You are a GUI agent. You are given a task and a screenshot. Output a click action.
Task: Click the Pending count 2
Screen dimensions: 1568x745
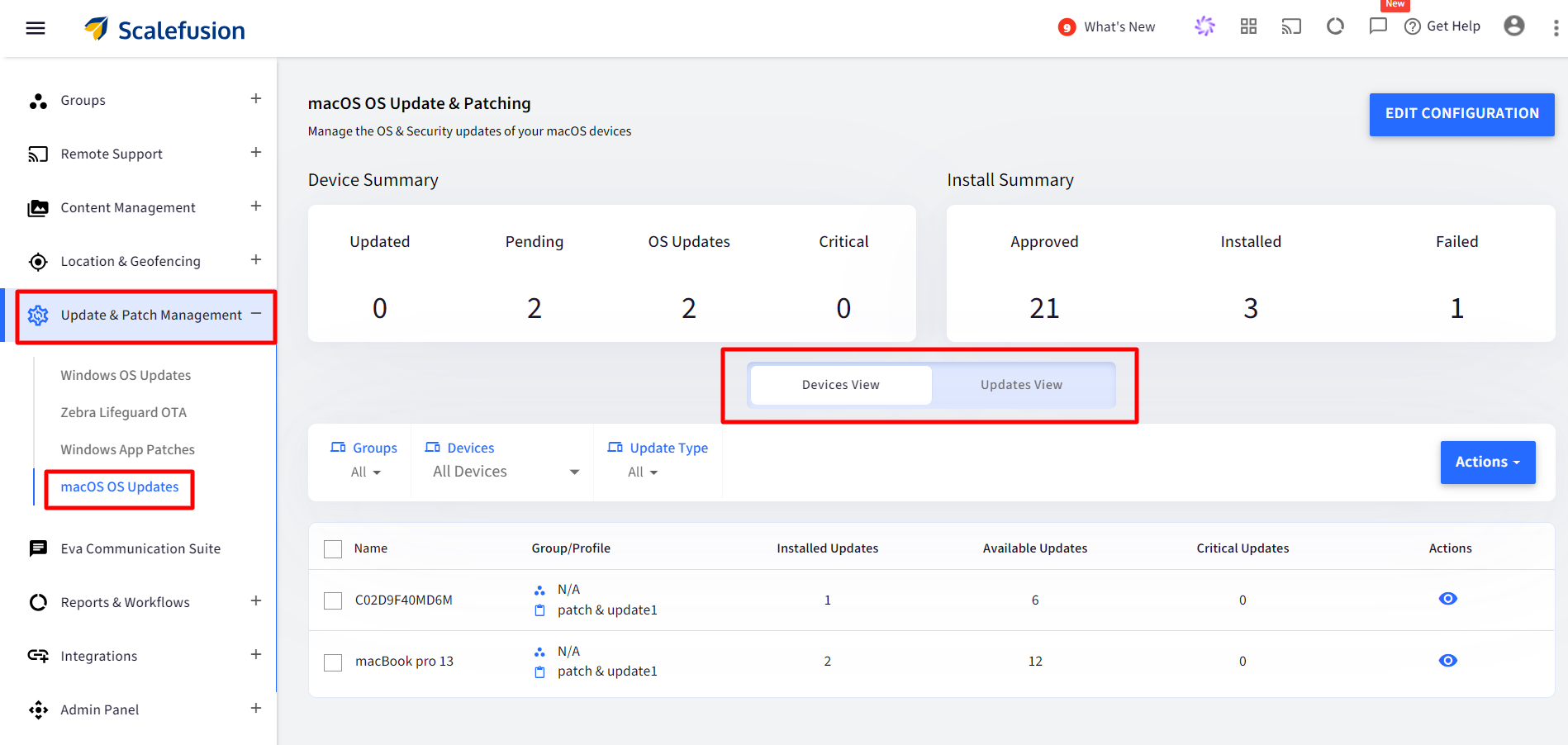tap(535, 308)
